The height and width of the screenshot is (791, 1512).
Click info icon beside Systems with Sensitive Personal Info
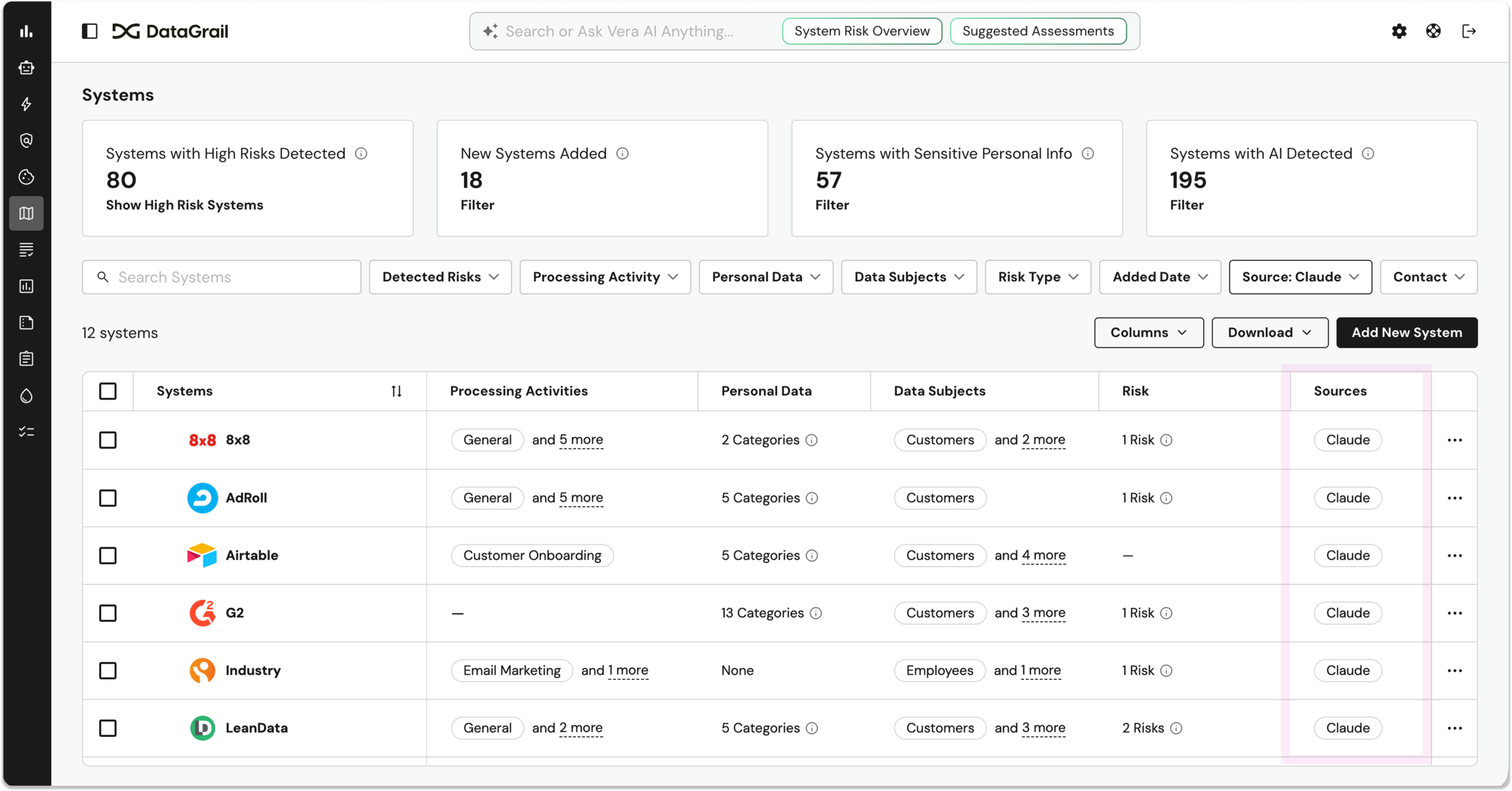pyautogui.click(x=1088, y=154)
